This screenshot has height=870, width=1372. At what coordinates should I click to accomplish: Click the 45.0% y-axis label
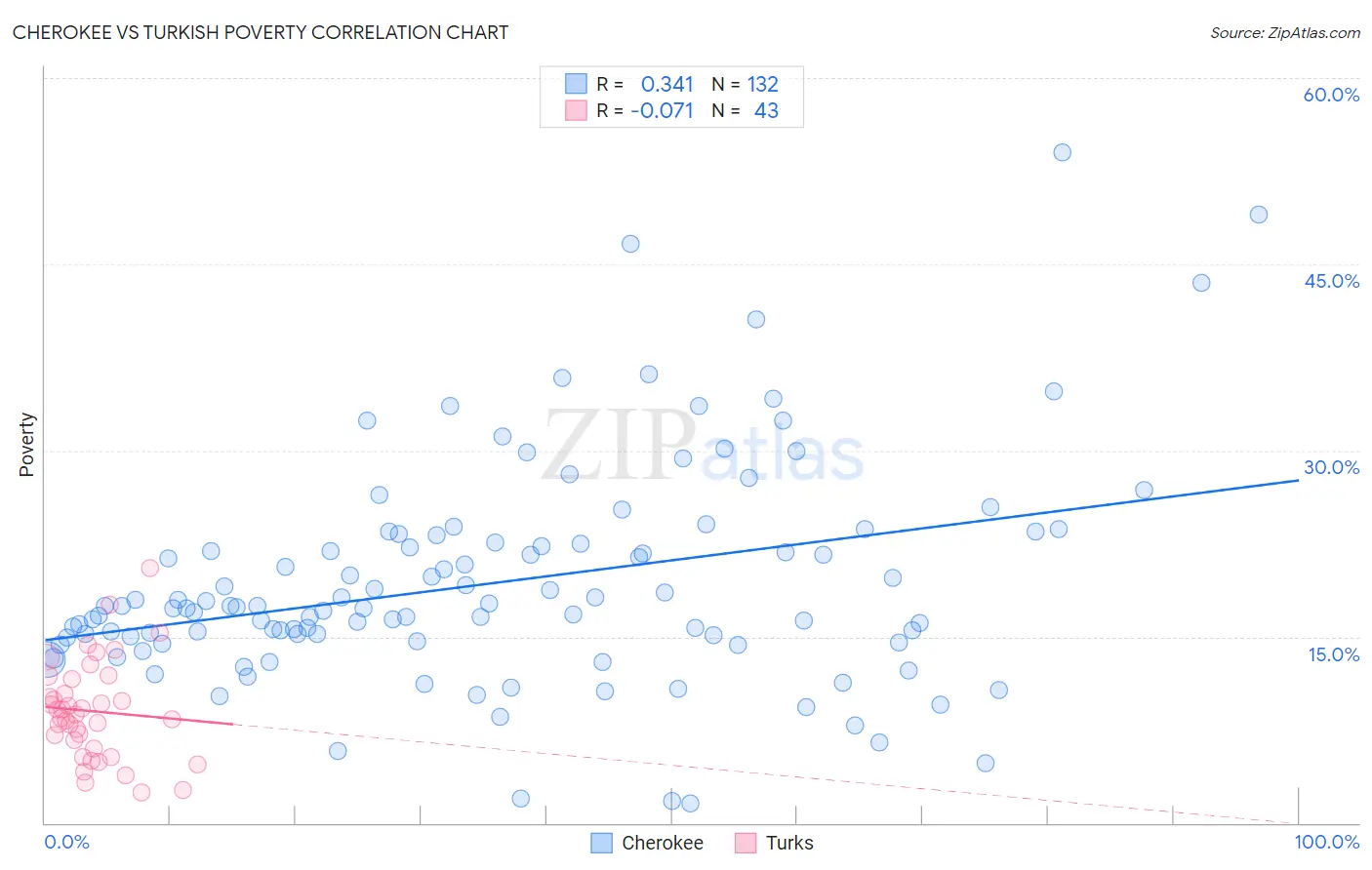[x=1331, y=281]
